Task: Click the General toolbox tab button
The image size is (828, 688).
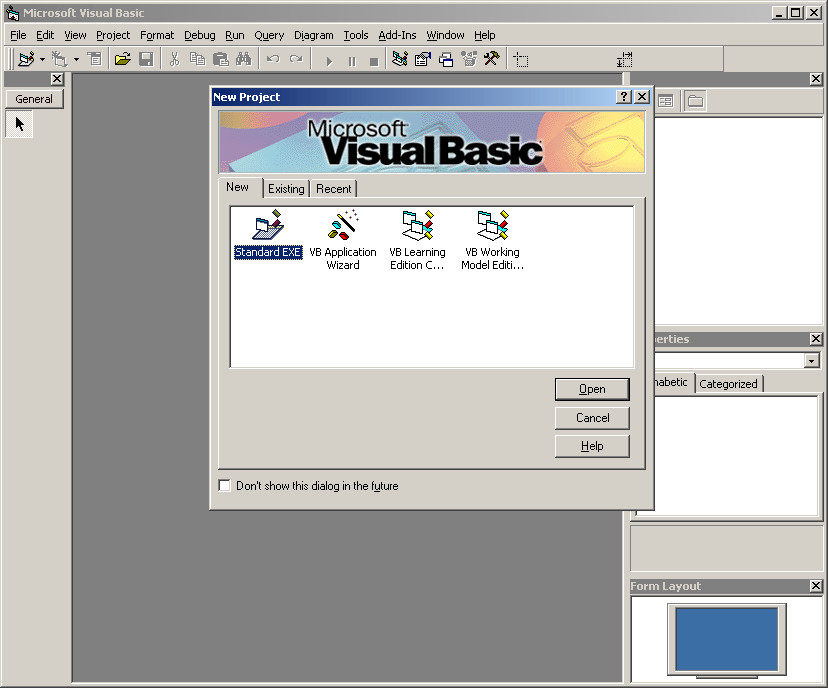Action: [x=34, y=99]
